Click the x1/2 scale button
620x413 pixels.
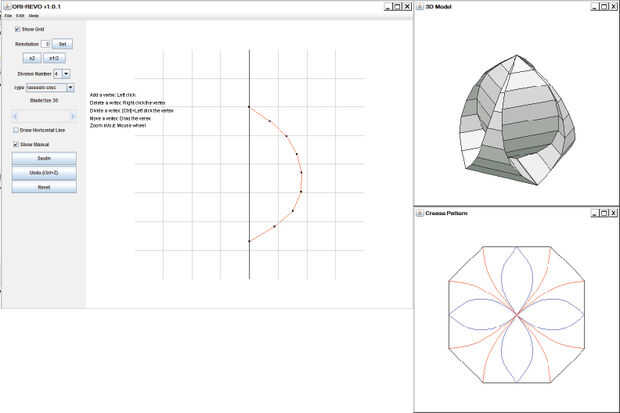coord(54,58)
